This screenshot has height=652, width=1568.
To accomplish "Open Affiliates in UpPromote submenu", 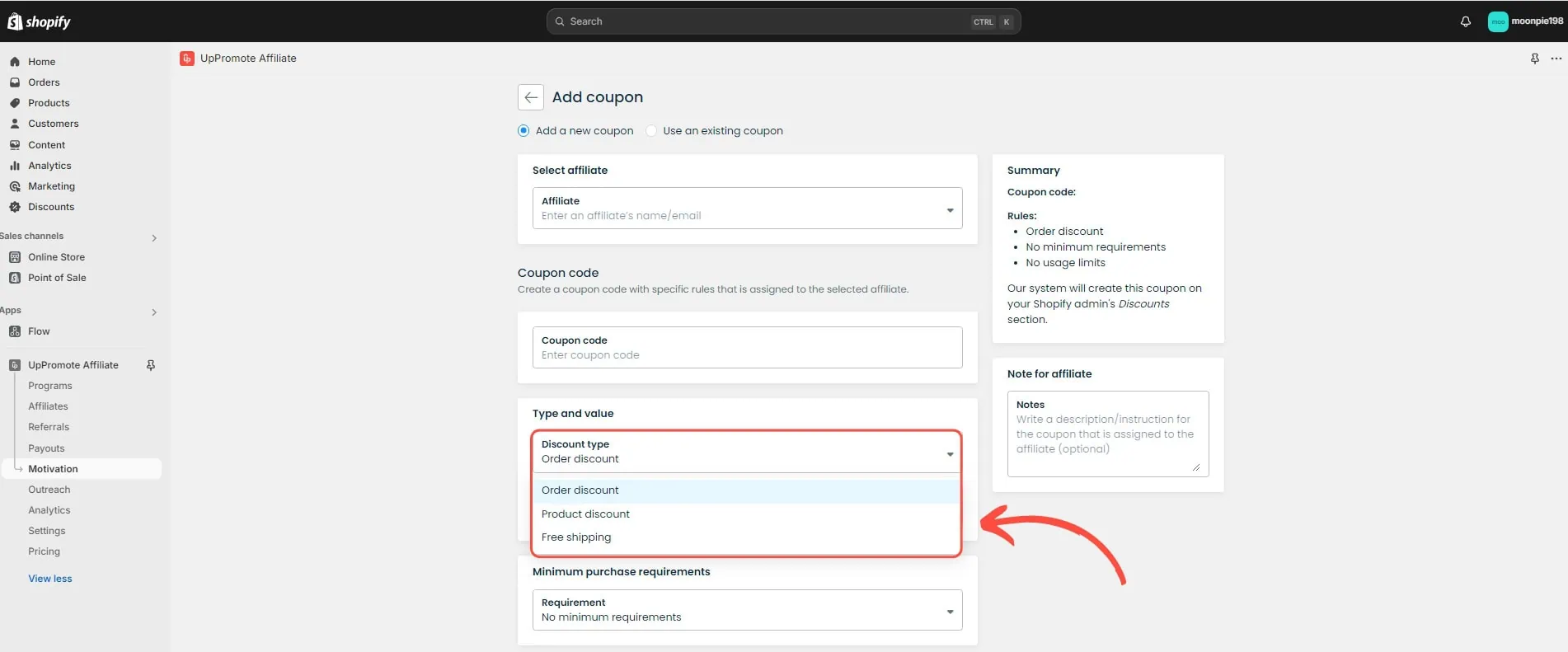I will coord(48,406).
